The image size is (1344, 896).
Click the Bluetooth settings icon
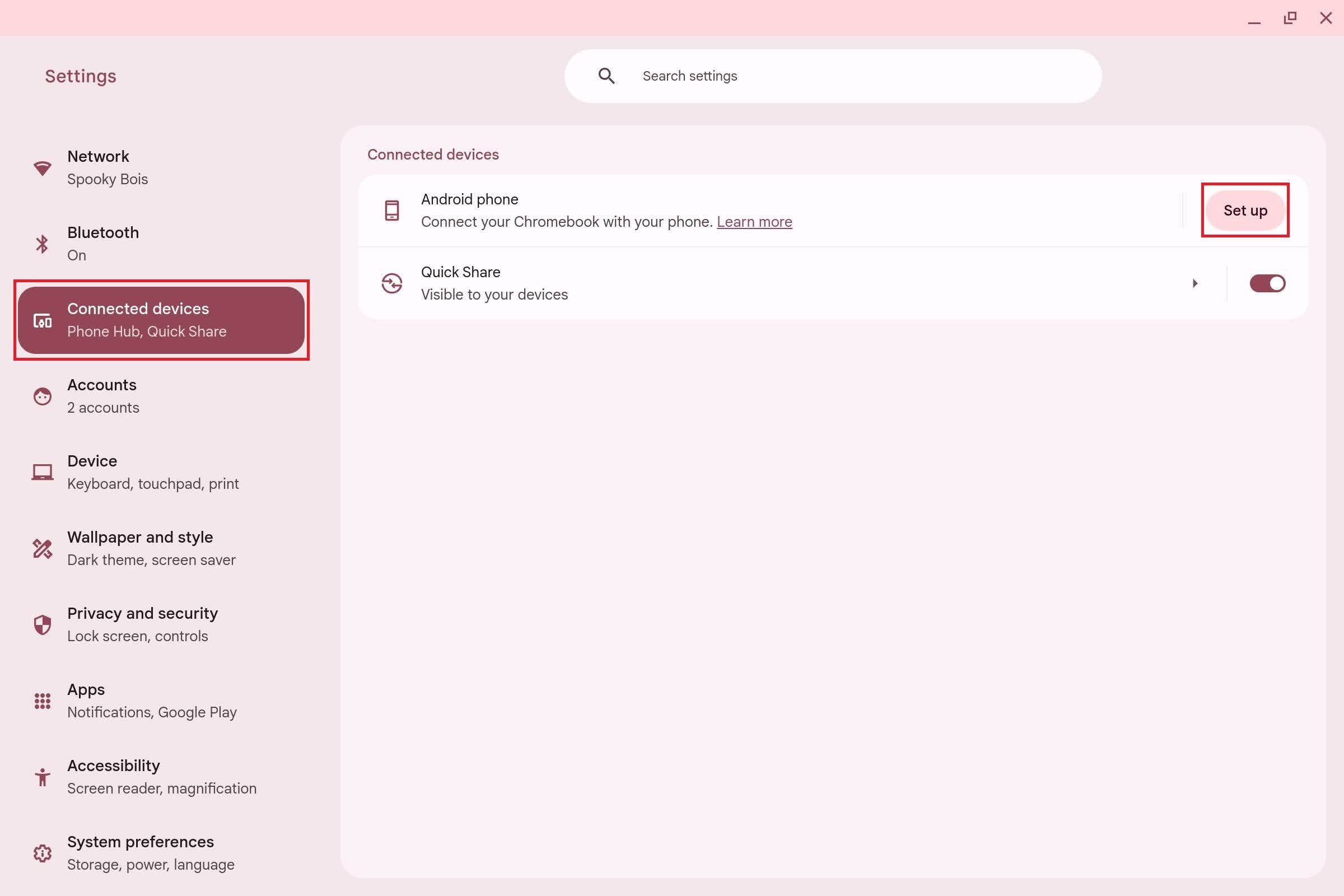coord(41,243)
